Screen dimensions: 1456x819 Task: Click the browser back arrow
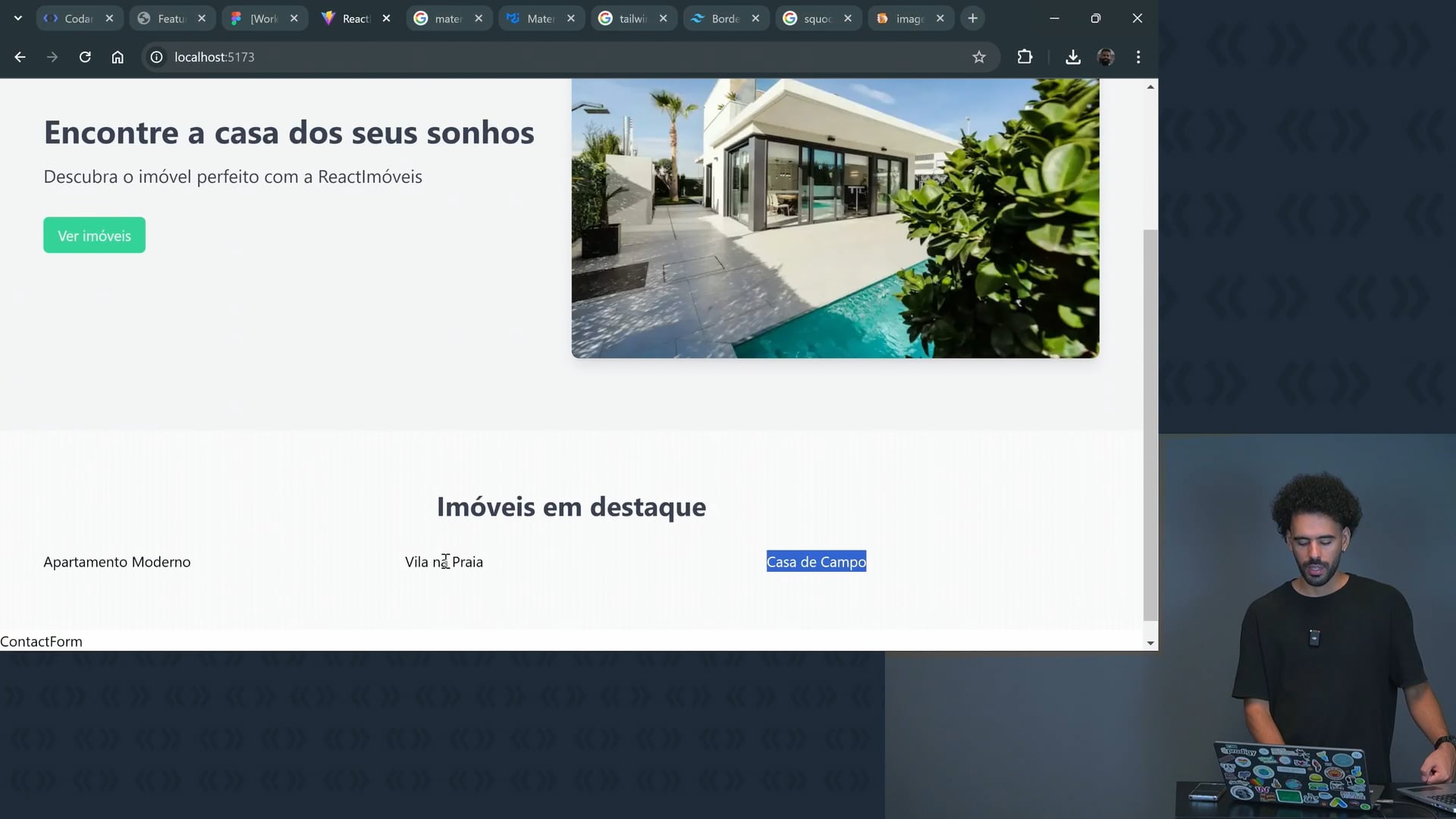coord(20,57)
